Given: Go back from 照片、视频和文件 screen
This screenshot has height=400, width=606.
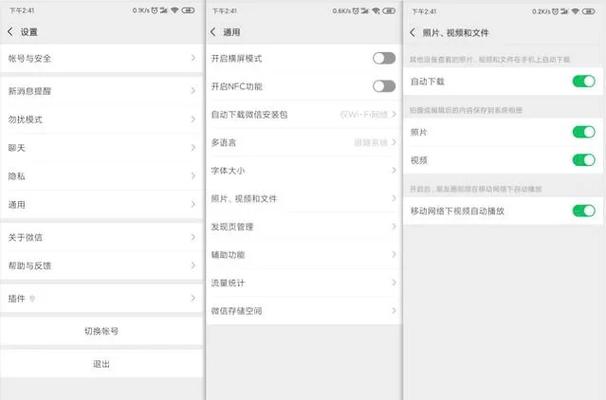Looking at the screenshot, I should [412, 33].
